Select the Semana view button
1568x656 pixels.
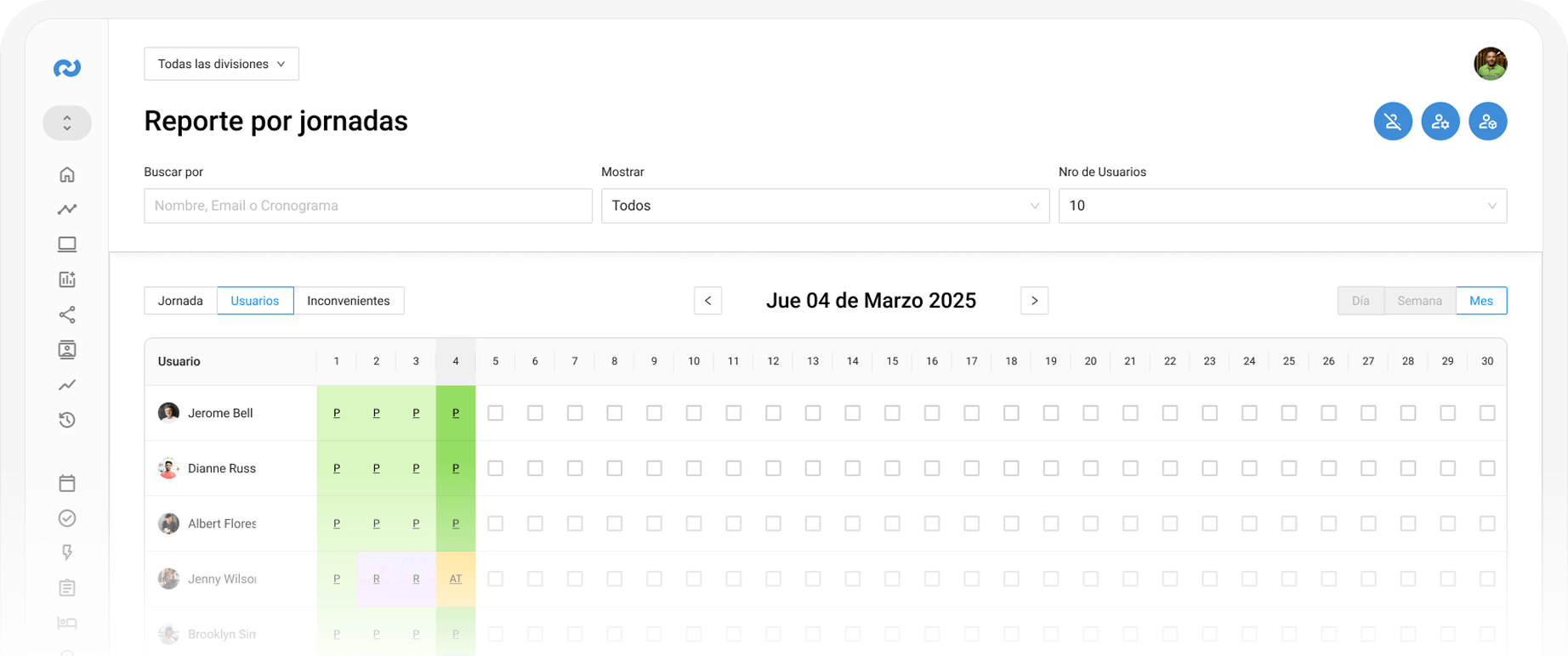(1419, 301)
